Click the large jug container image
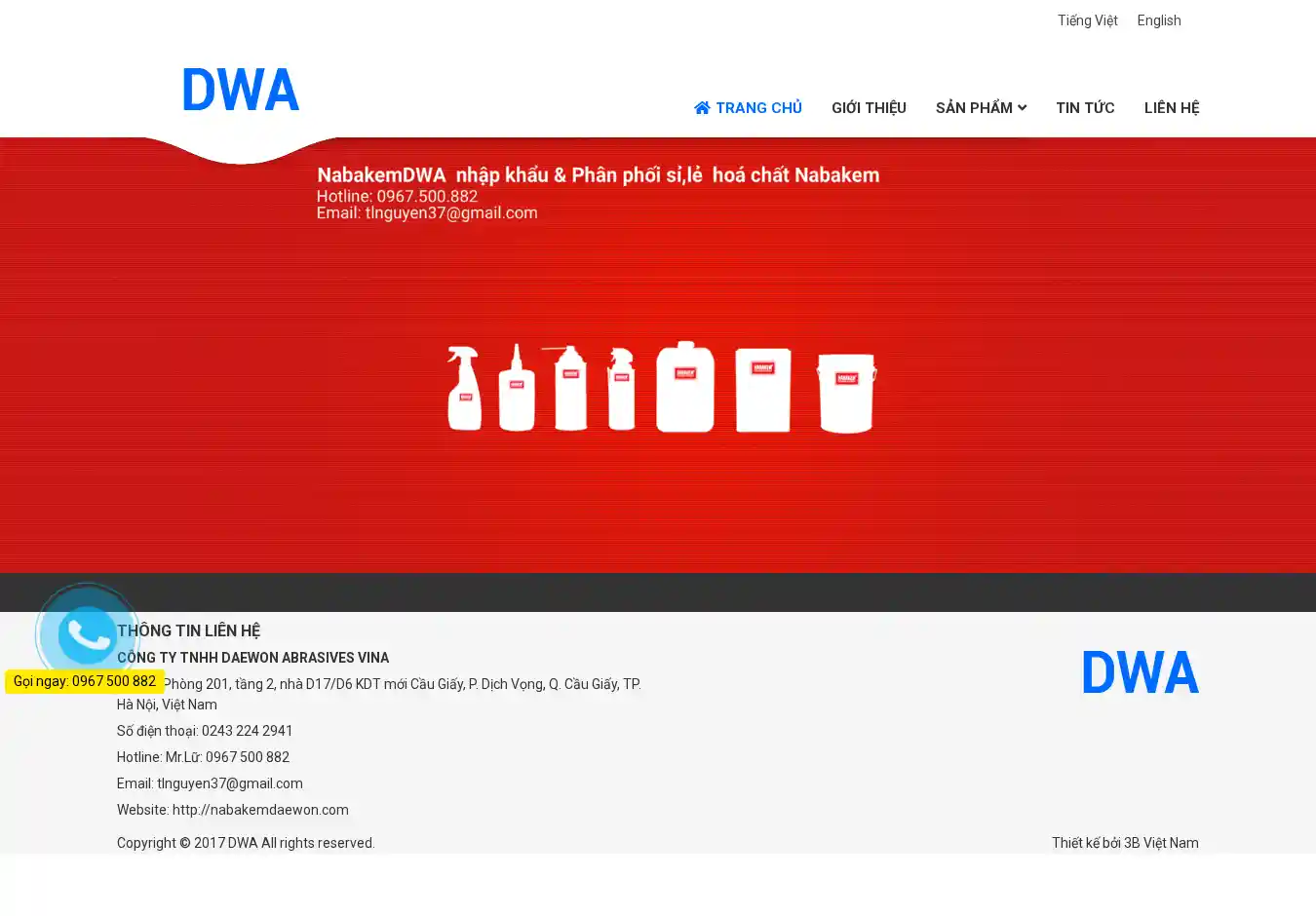The image size is (1316, 916). [x=684, y=387]
